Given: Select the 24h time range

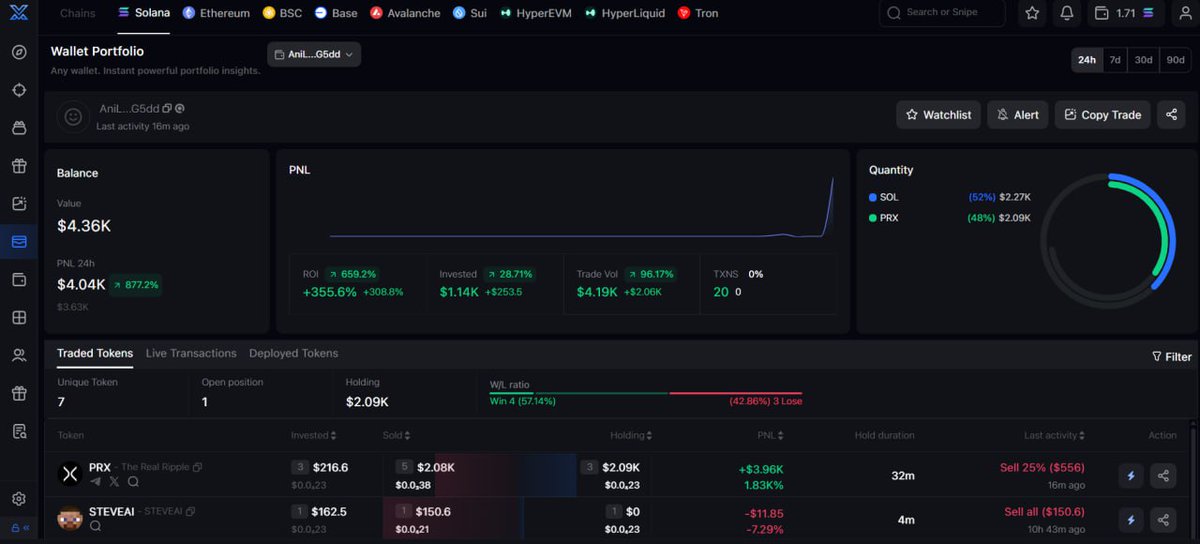Looking at the screenshot, I should [x=1086, y=60].
